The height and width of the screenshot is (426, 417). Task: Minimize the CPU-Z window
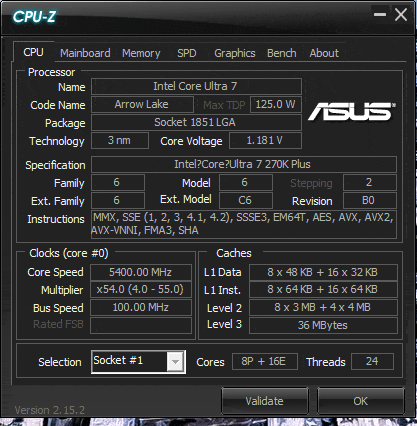(380, 14)
